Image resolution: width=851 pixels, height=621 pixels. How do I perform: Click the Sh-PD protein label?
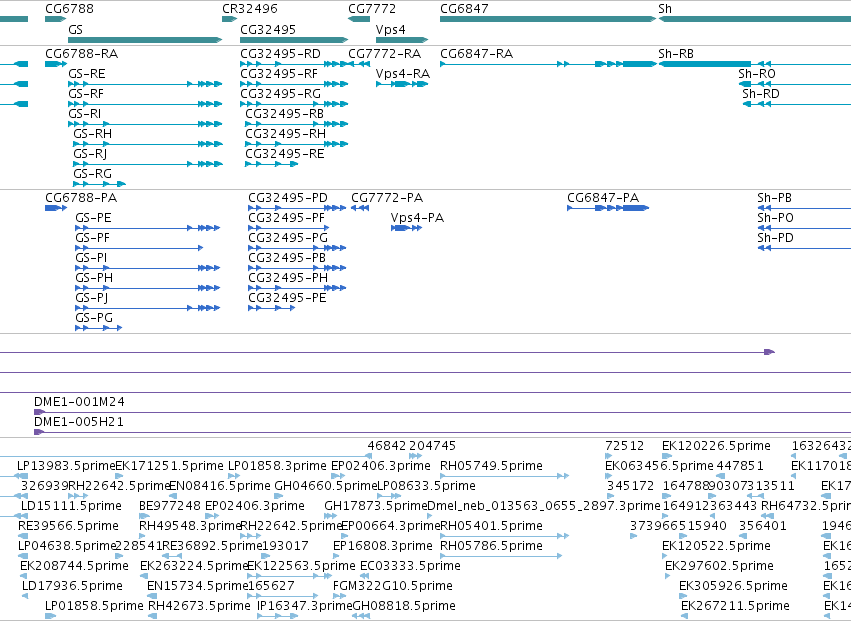[x=776, y=238]
